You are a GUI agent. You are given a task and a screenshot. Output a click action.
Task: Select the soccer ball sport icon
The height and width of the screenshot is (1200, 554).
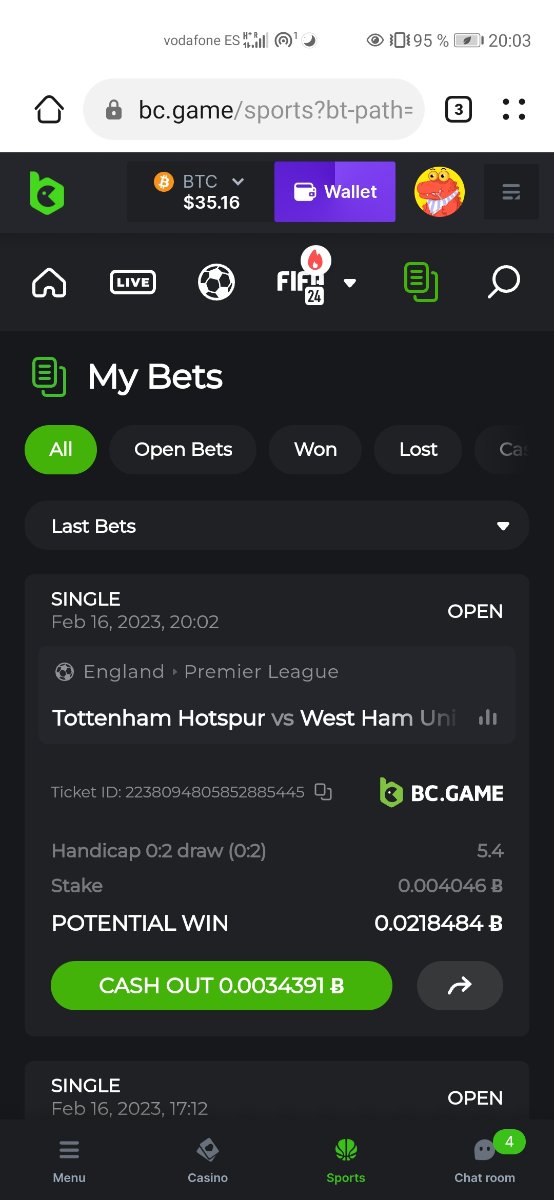(216, 283)
